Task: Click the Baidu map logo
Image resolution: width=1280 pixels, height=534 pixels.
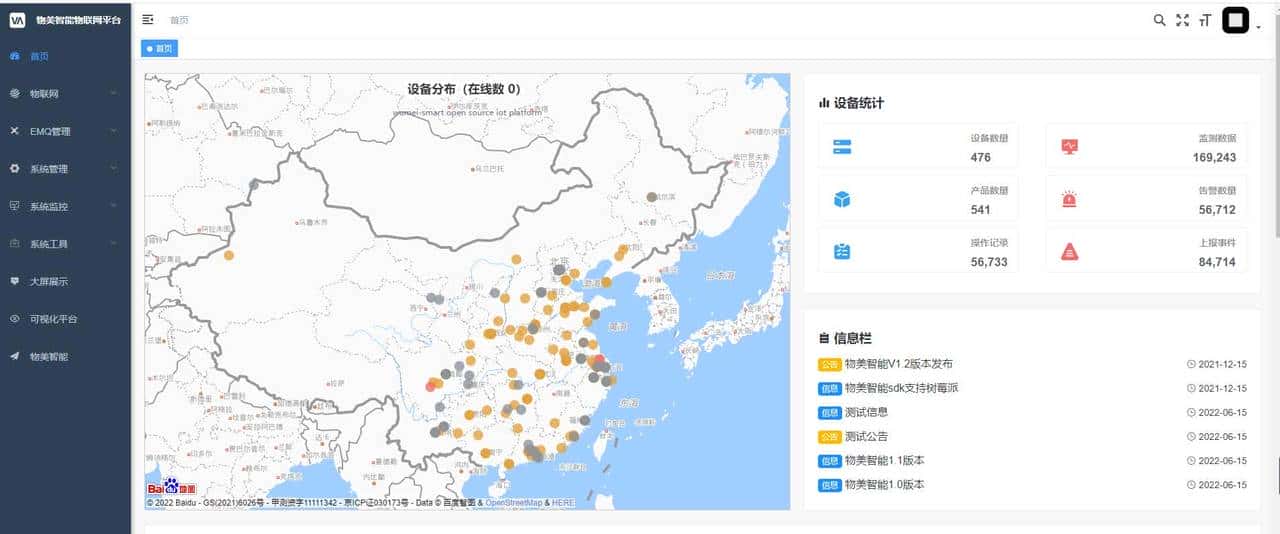Action: [x=172, y=487]
